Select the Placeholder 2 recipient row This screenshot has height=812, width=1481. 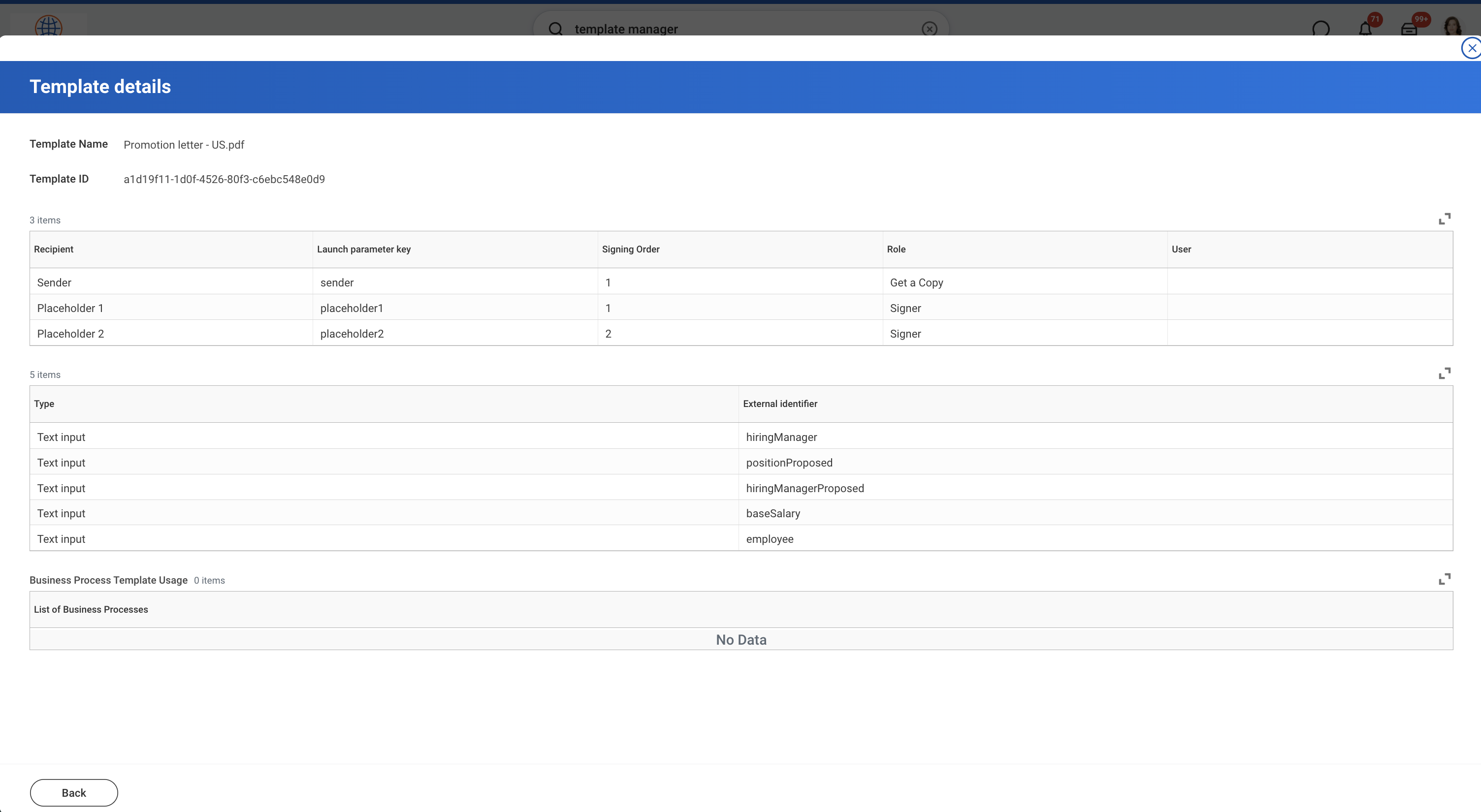(741, 333)
